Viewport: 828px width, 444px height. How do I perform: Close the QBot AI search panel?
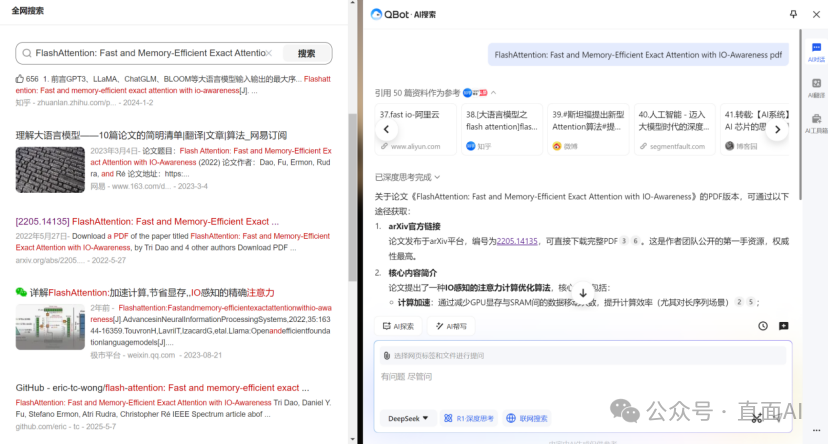(x=816, y=14)
